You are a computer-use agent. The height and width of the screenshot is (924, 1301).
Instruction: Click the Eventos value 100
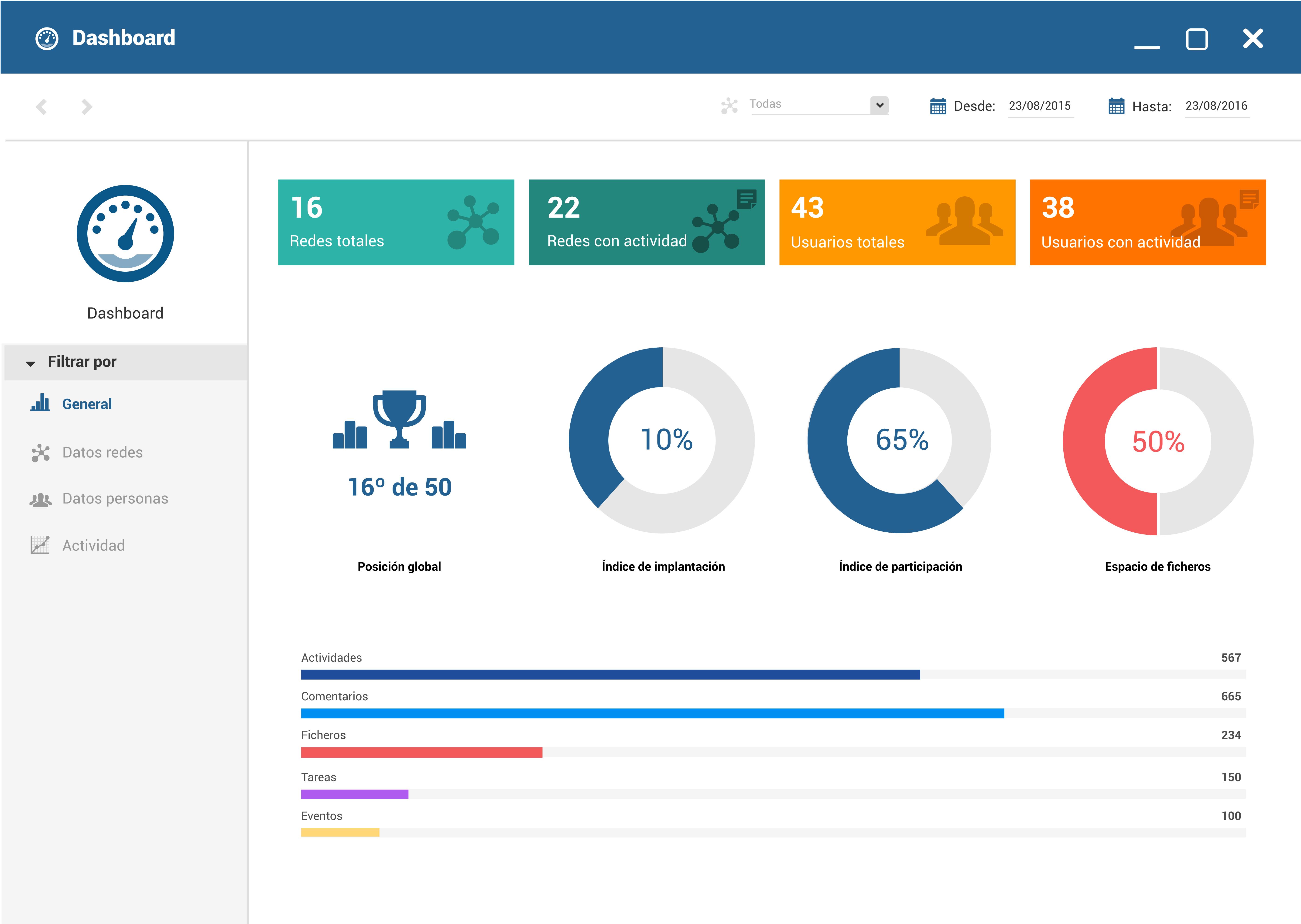[x=1231, y=816]
